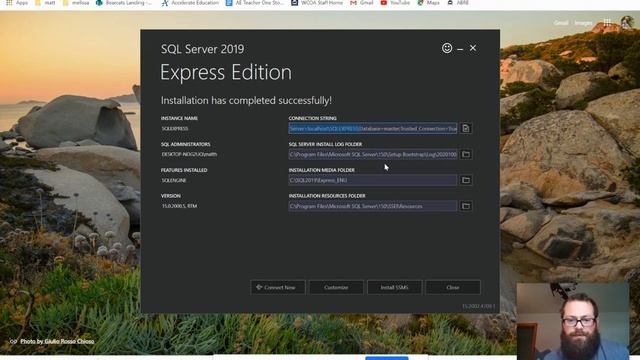Click the SQLEXPRESS instance name value

pyautogui.click(x=175, y=129)
